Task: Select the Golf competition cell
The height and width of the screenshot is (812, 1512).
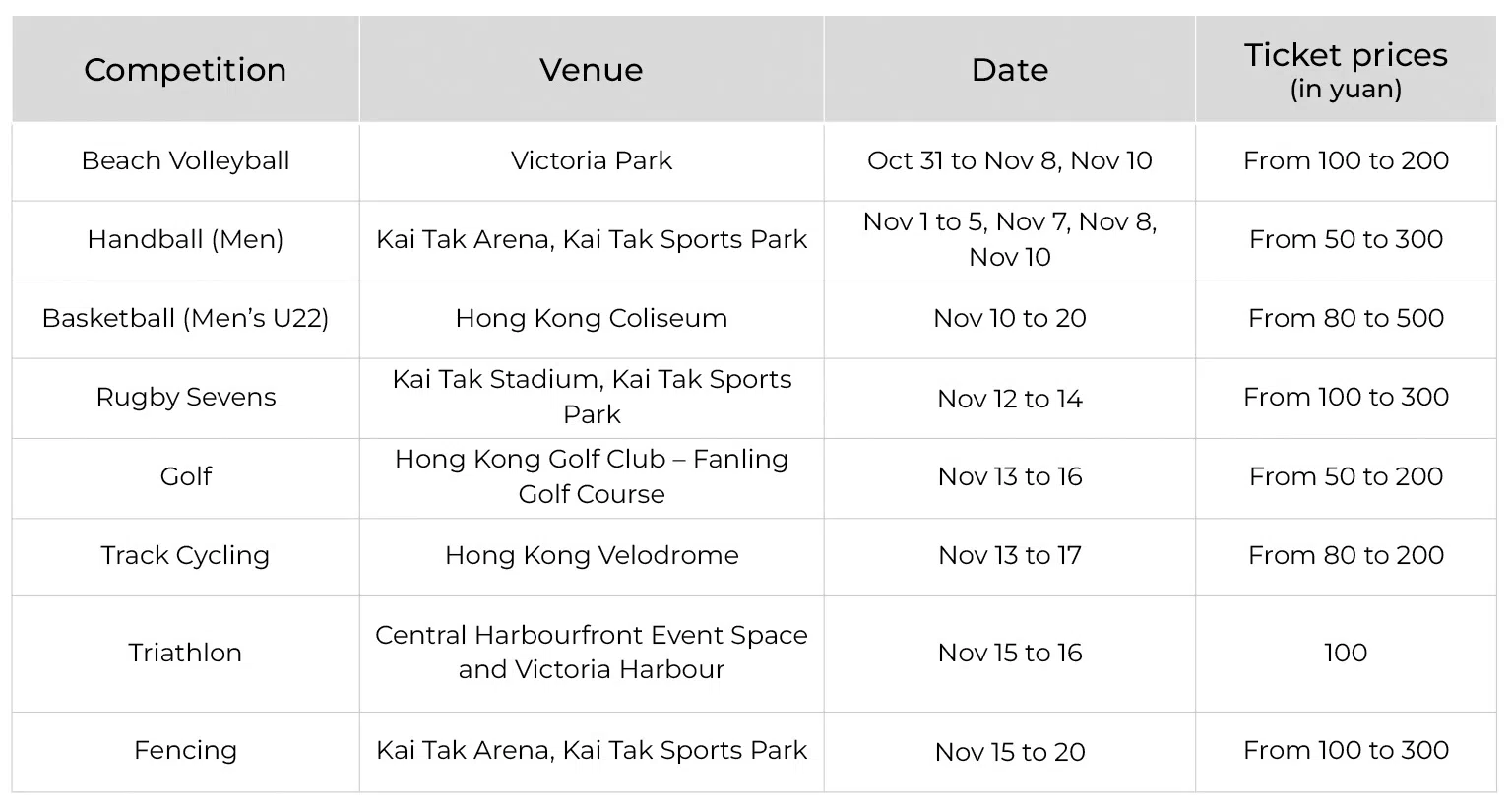Action: (185, 476)
